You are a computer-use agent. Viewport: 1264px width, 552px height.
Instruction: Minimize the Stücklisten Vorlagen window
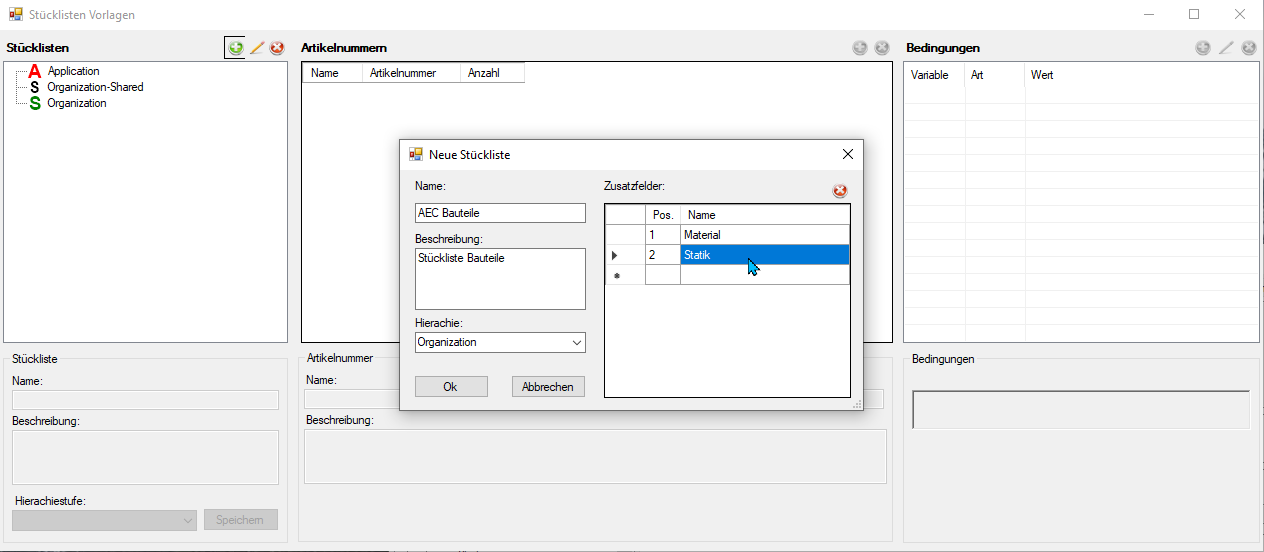(1147, 14)
